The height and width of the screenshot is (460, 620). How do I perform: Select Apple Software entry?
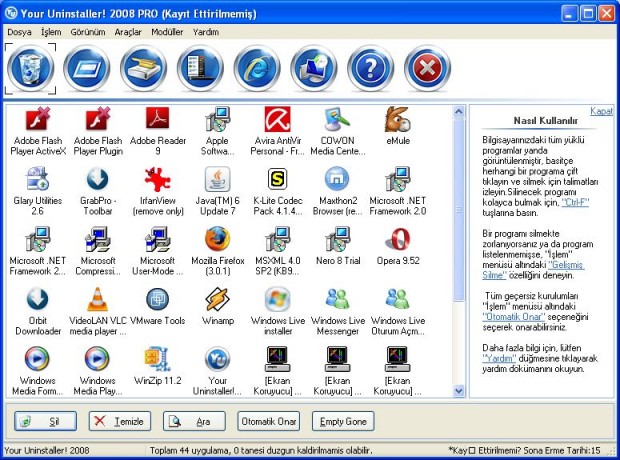217,131
